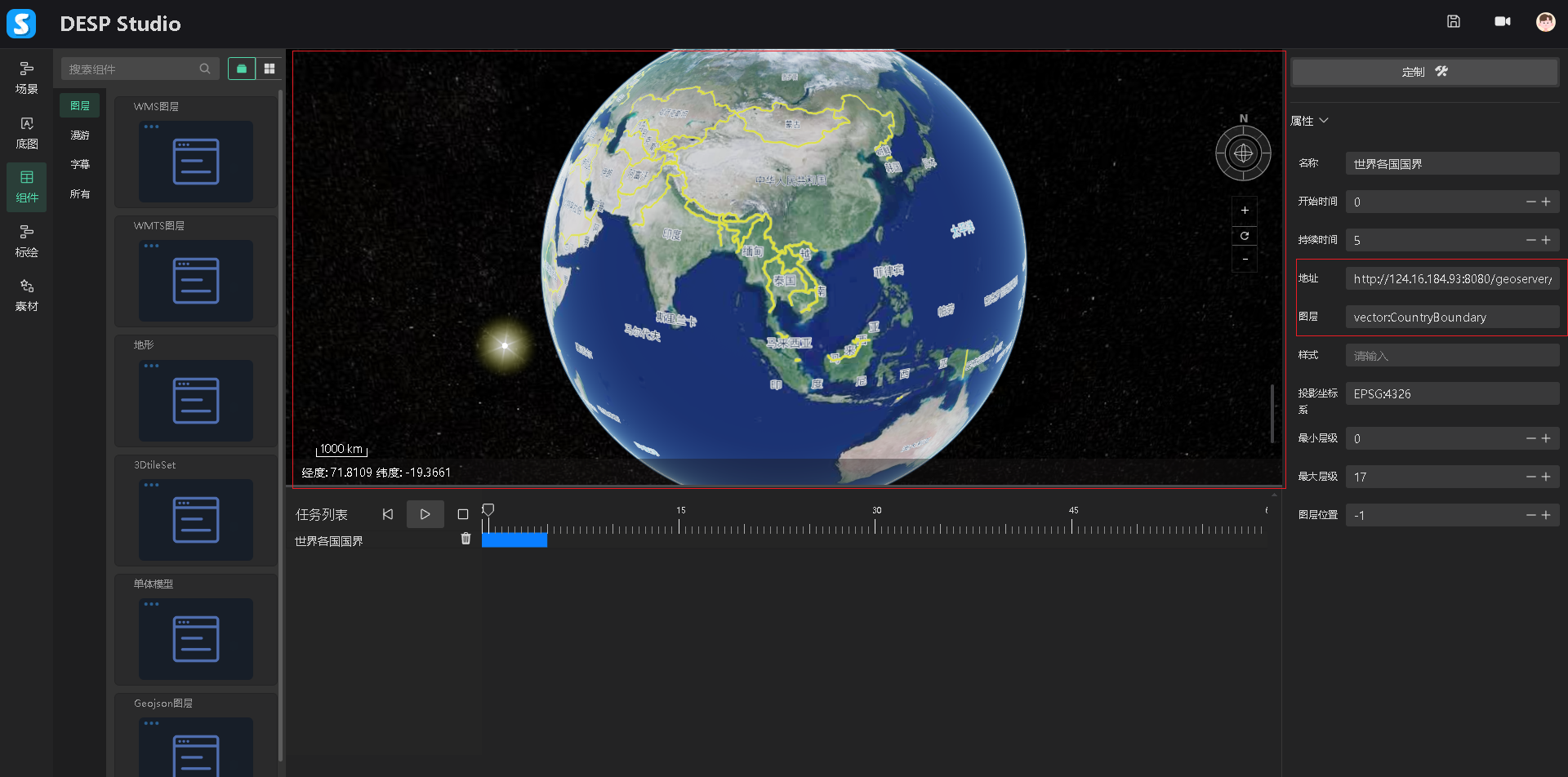Reset the globe view with refresh icon

(x=1245, y=236)
